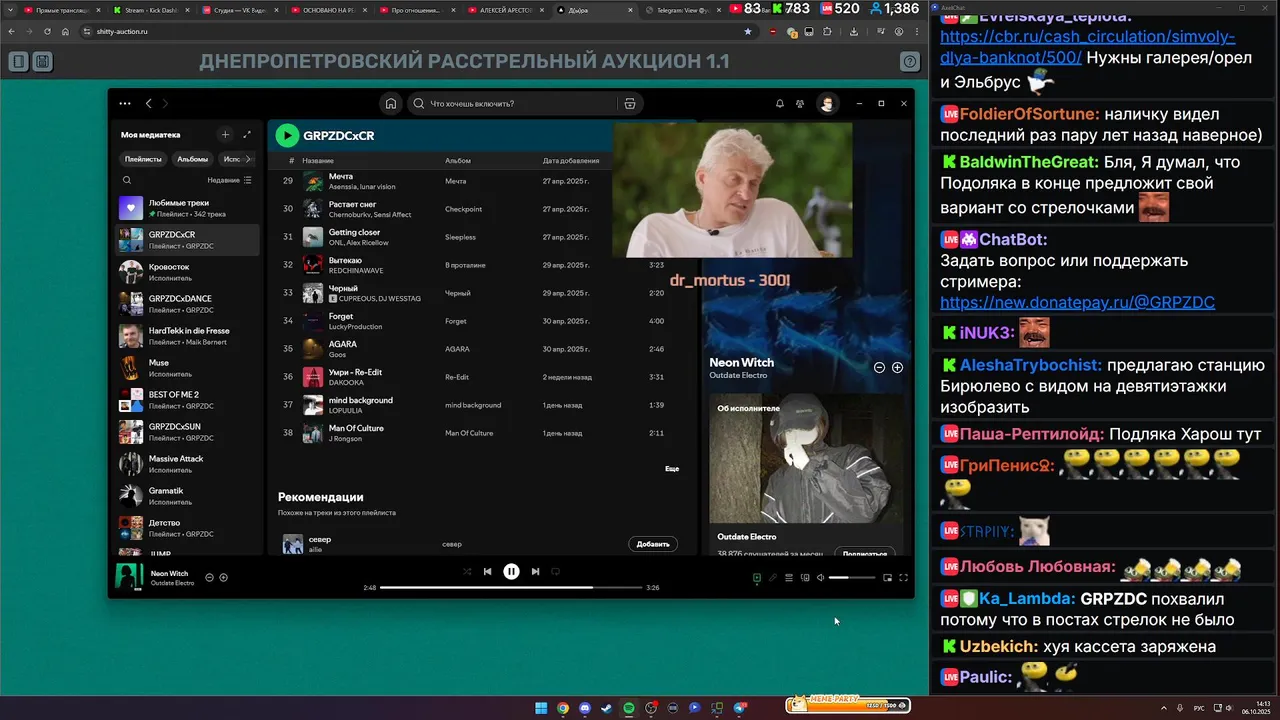Switch to Telegram View browser tab
The height and width of the screenshot is (720, 1280).
tap(680, 10)
